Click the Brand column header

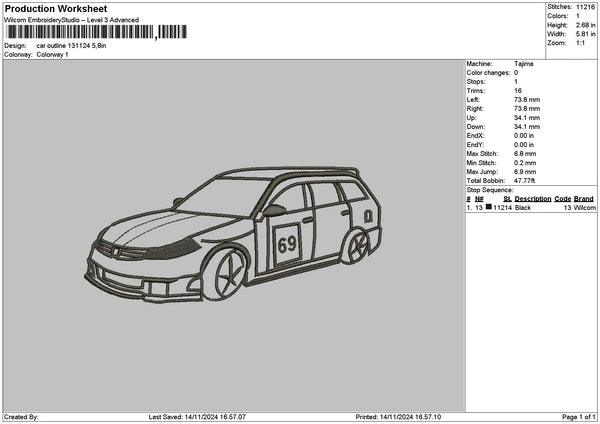click(584, 198)
